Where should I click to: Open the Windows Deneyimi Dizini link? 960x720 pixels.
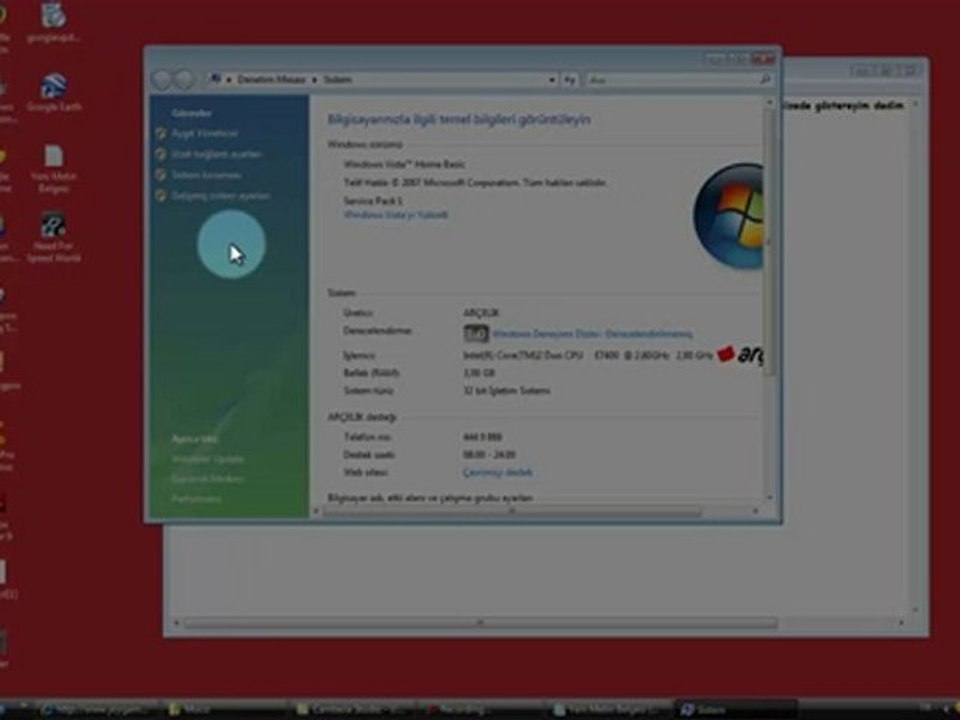click(x=592, y=334)
